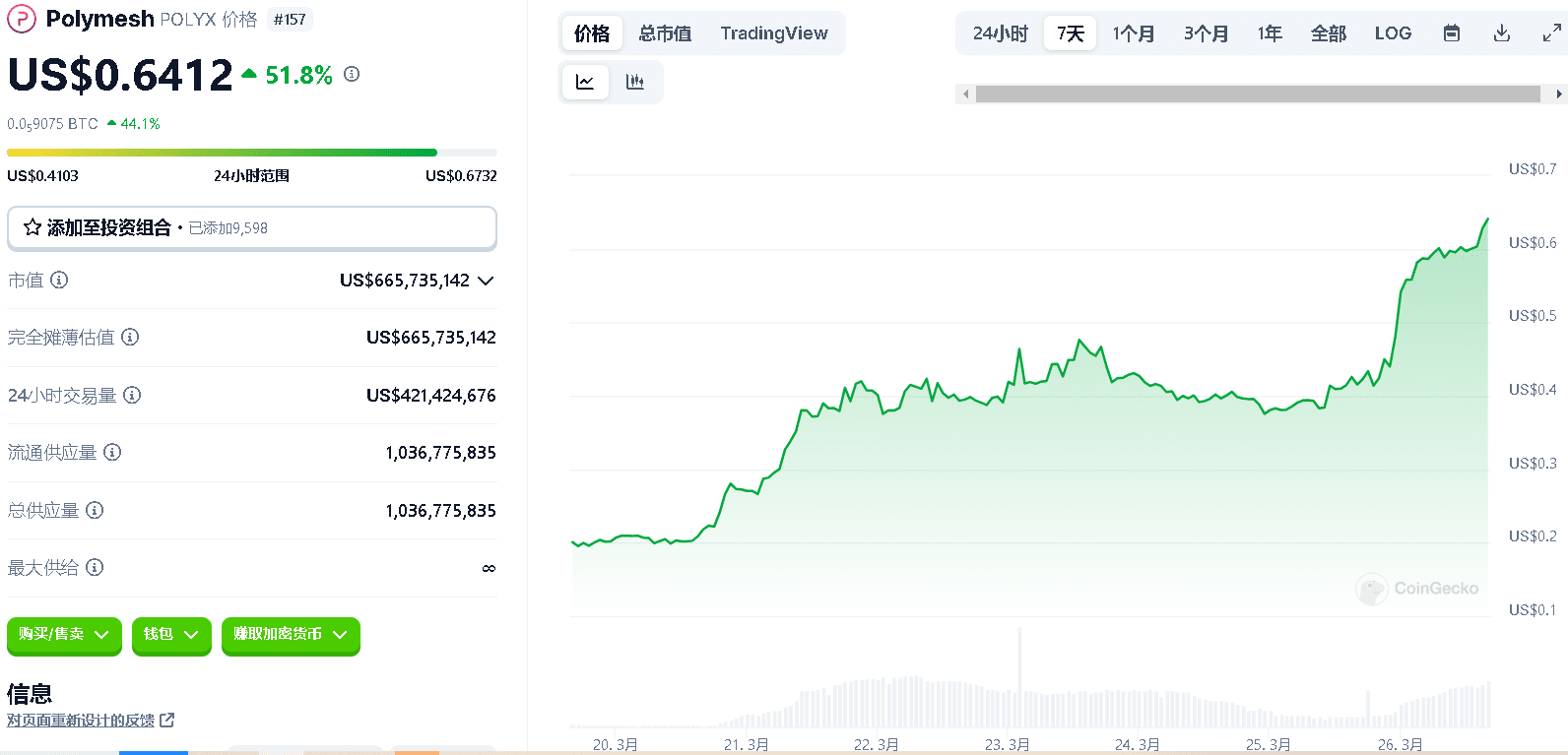Open the calendar date range picker
This screenshot has width=1568, height=755.
click(1451, 33)
